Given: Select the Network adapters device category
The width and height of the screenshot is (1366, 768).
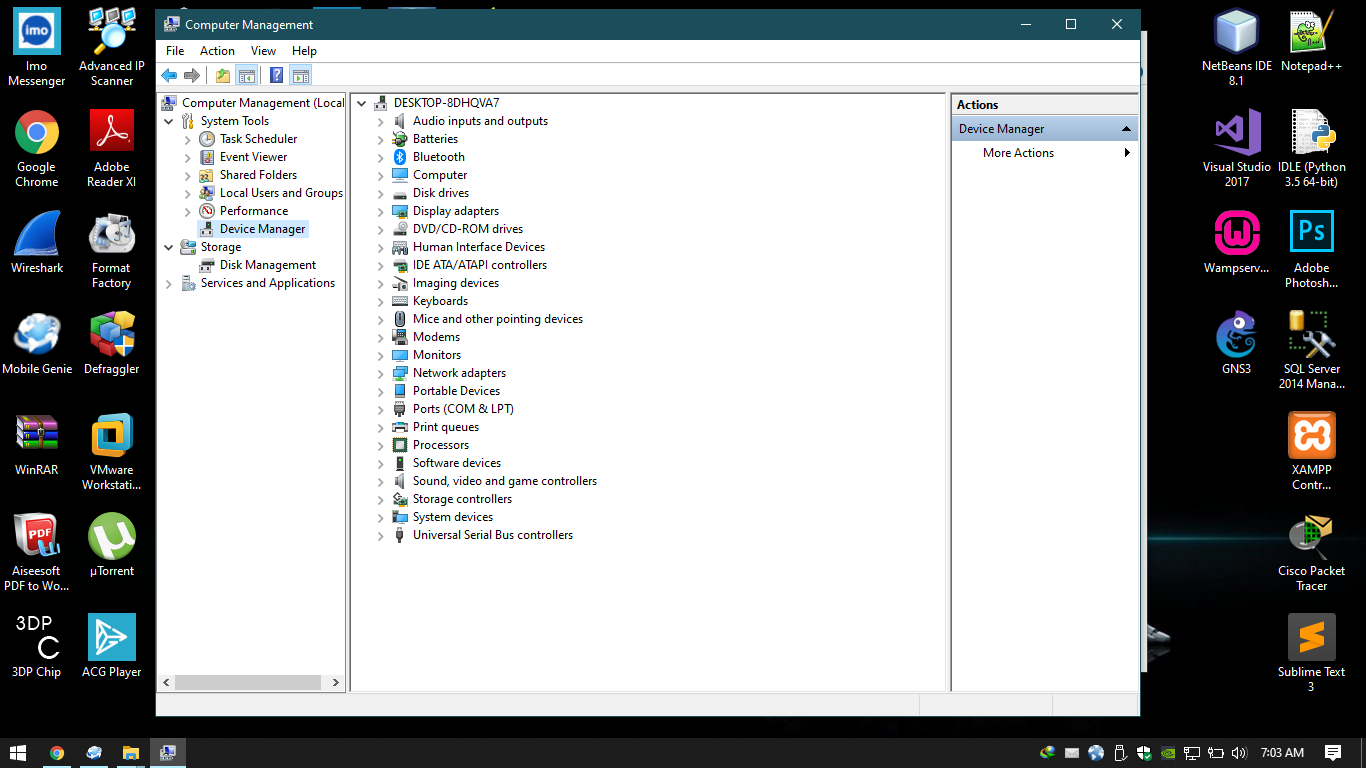Looking at the screenshot, I should coord(459,372).
